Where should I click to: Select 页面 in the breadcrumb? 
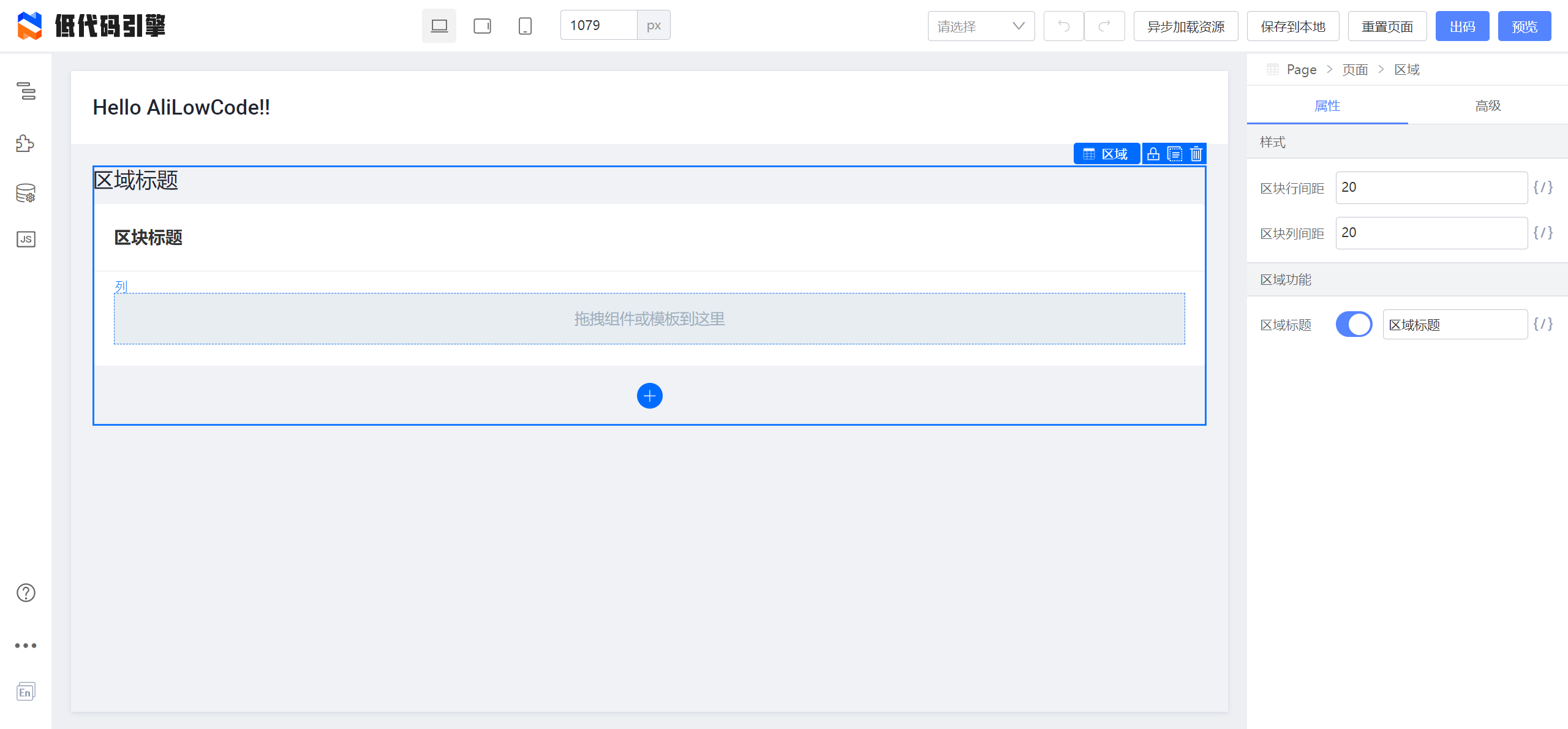1355,70
